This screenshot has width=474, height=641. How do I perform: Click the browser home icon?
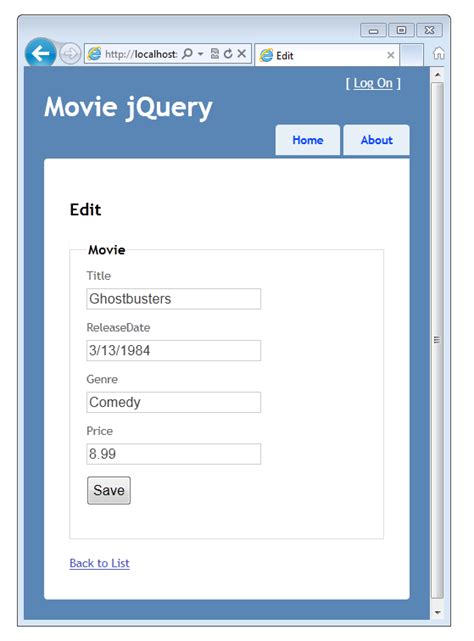(x=438, y=54)
